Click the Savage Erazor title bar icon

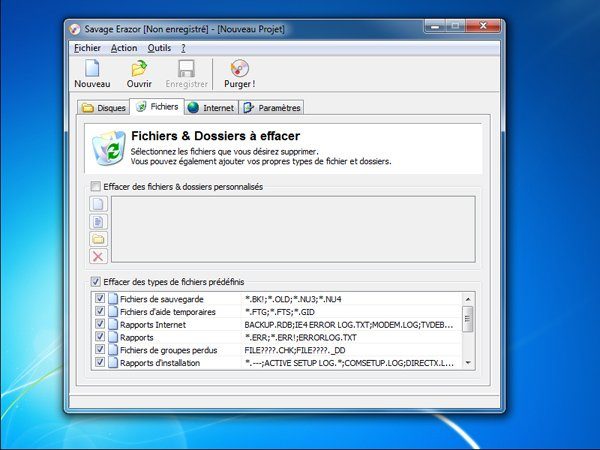pos(75,29)
